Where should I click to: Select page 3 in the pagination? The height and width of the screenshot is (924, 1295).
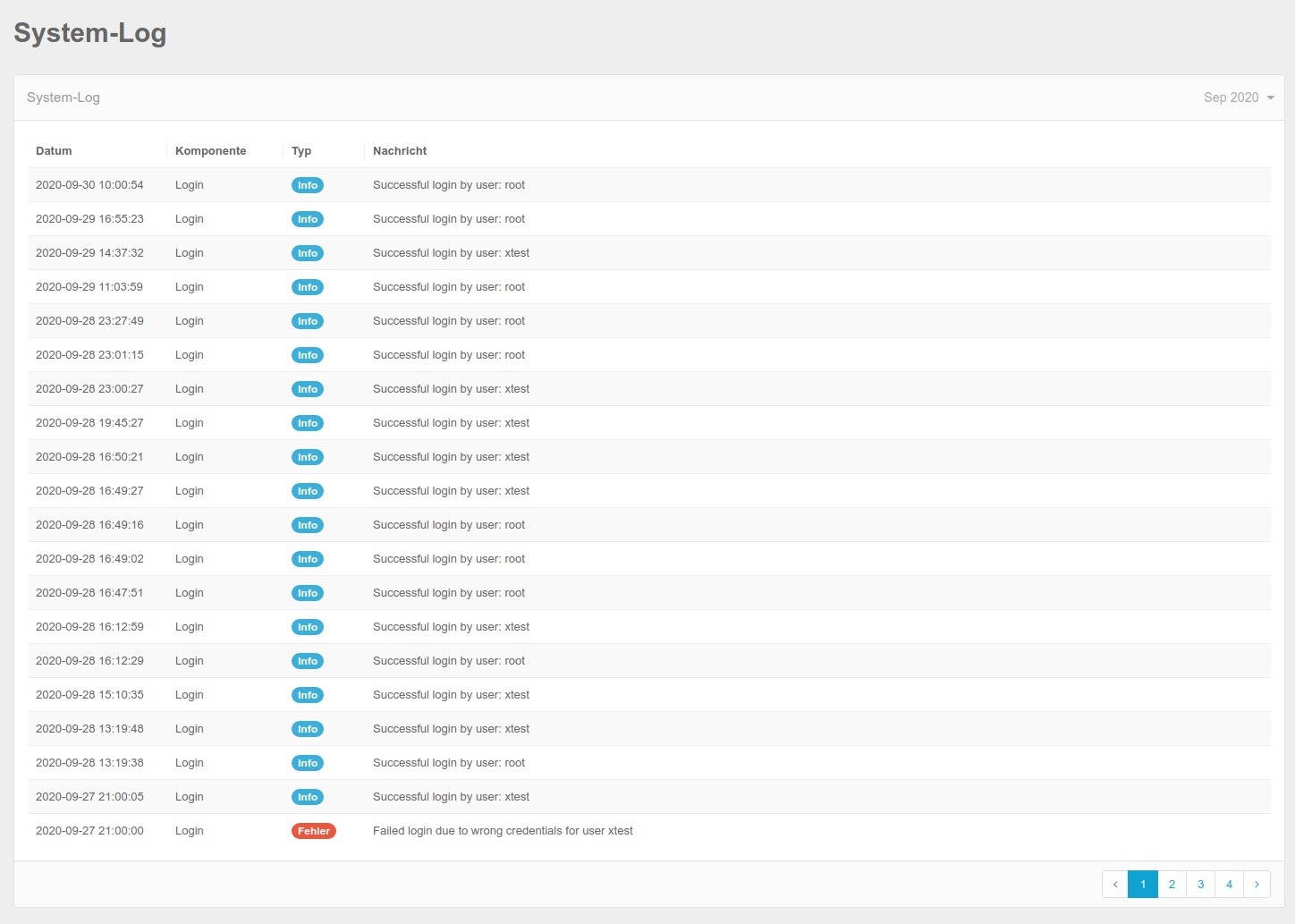click(x=1200, y=884)
